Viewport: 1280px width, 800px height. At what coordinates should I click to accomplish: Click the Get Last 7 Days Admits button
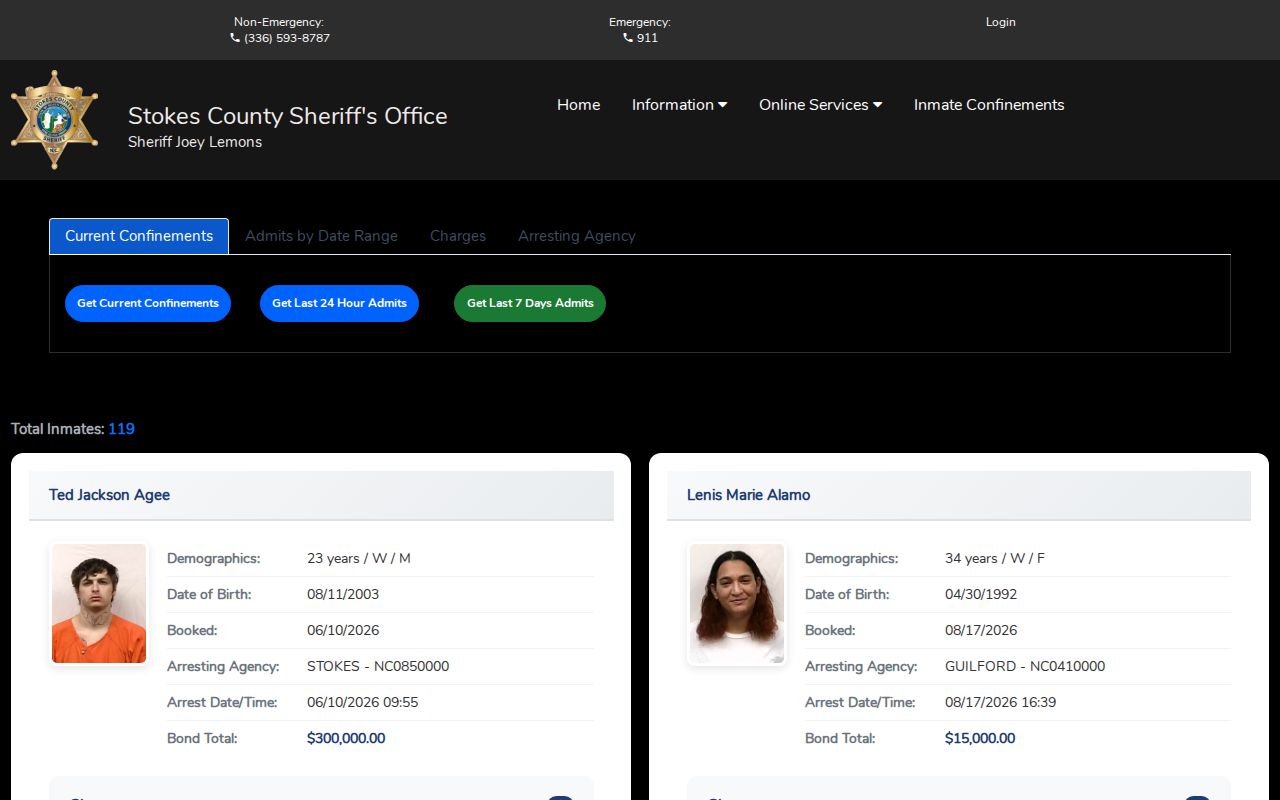pos(530,303)
